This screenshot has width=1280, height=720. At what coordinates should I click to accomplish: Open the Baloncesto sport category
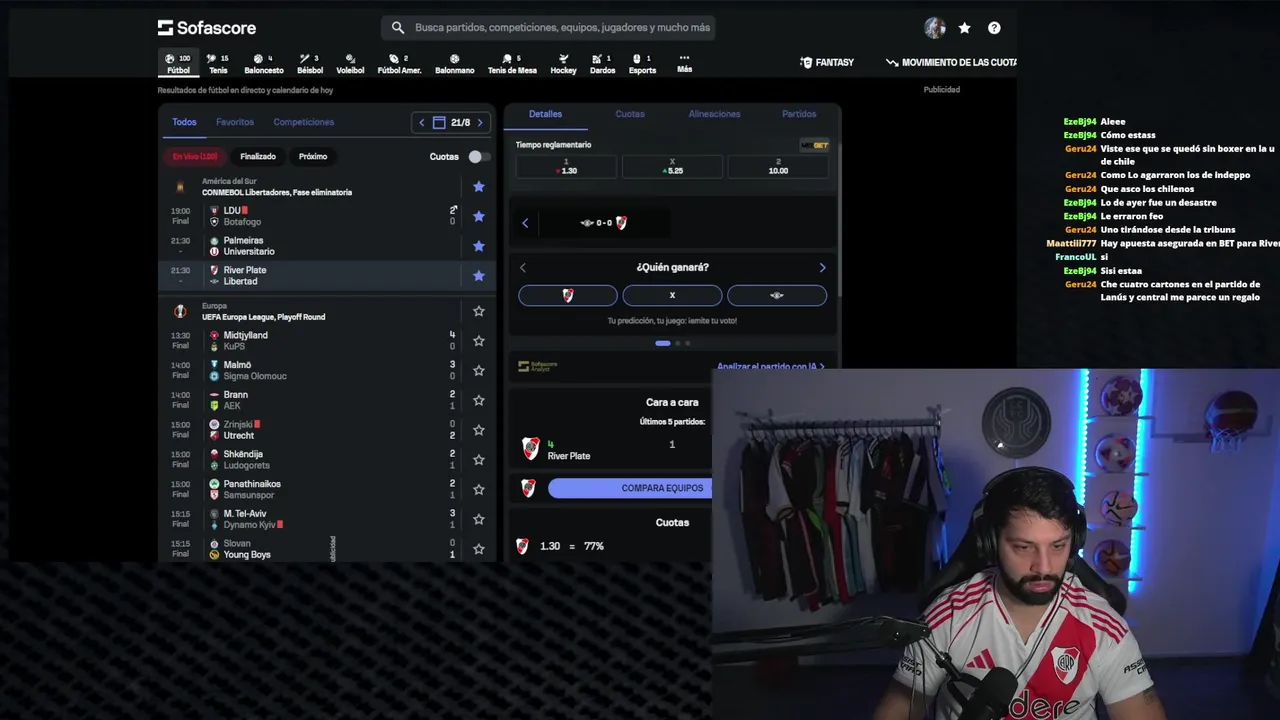(x=264, y=63)
